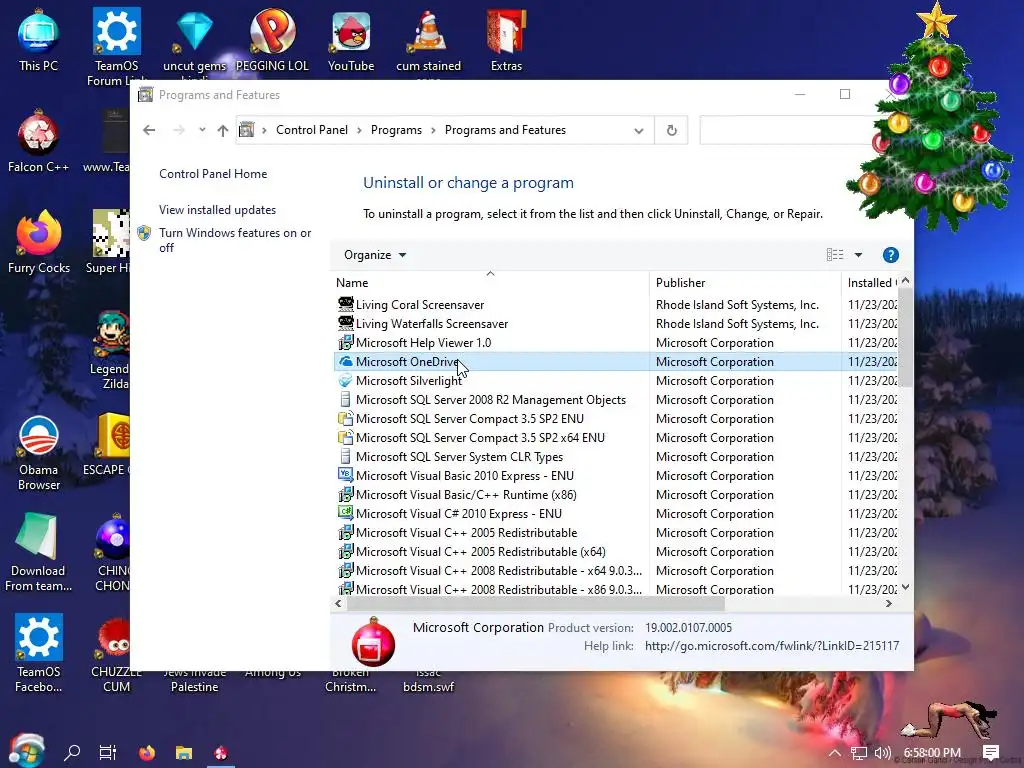Viewport: 1024px width, 768px height.
Task: Open taskbar search magnifier
Action: tap(72, 752)
